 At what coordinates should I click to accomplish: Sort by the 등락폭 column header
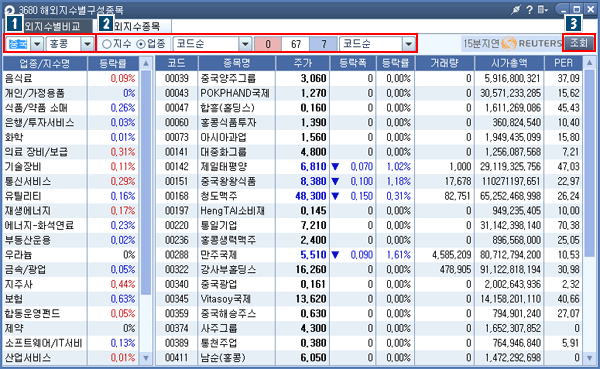pos(353,63)
